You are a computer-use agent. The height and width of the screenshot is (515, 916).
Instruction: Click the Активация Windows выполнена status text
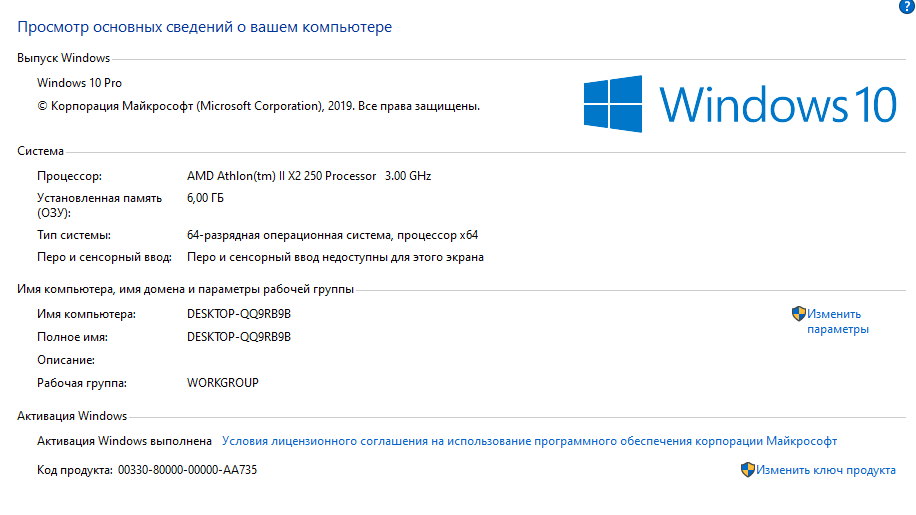click(x=124, y=441)
